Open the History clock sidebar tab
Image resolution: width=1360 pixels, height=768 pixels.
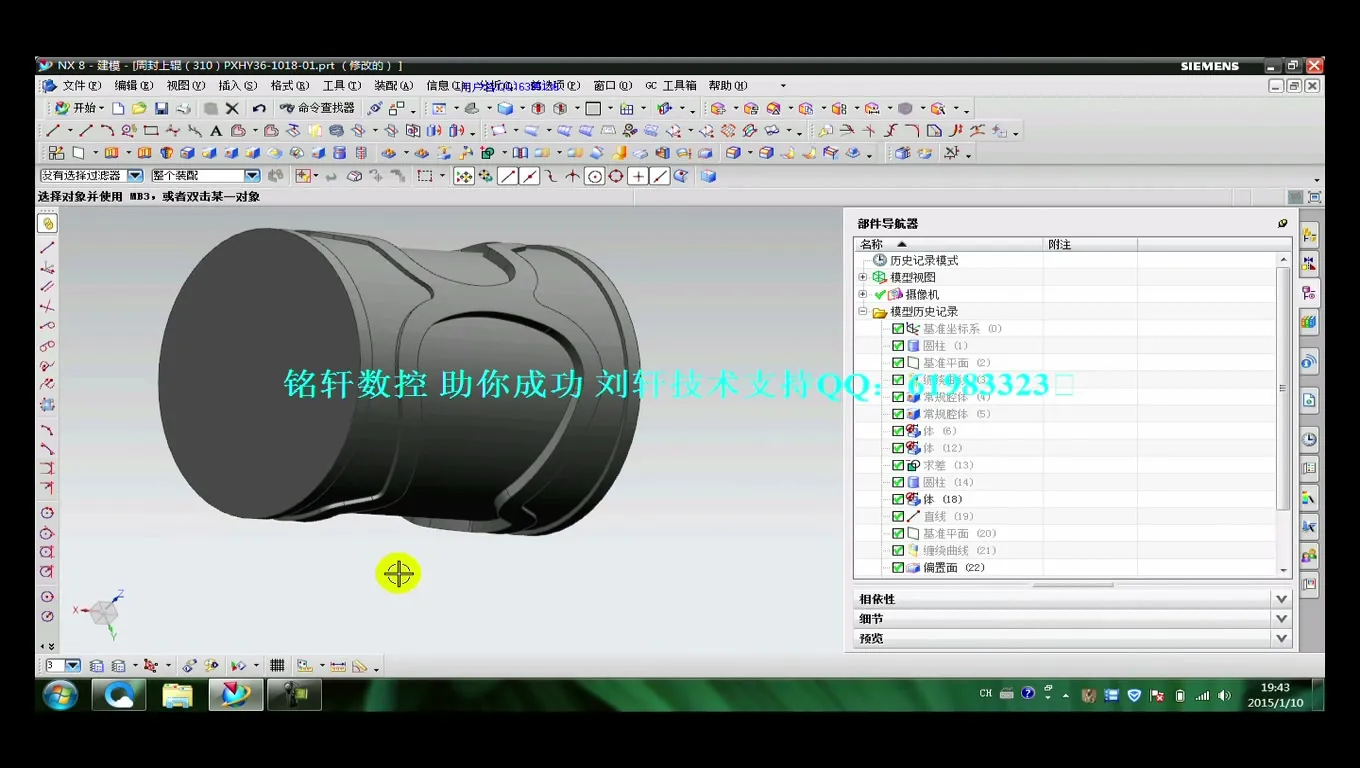1309,439
